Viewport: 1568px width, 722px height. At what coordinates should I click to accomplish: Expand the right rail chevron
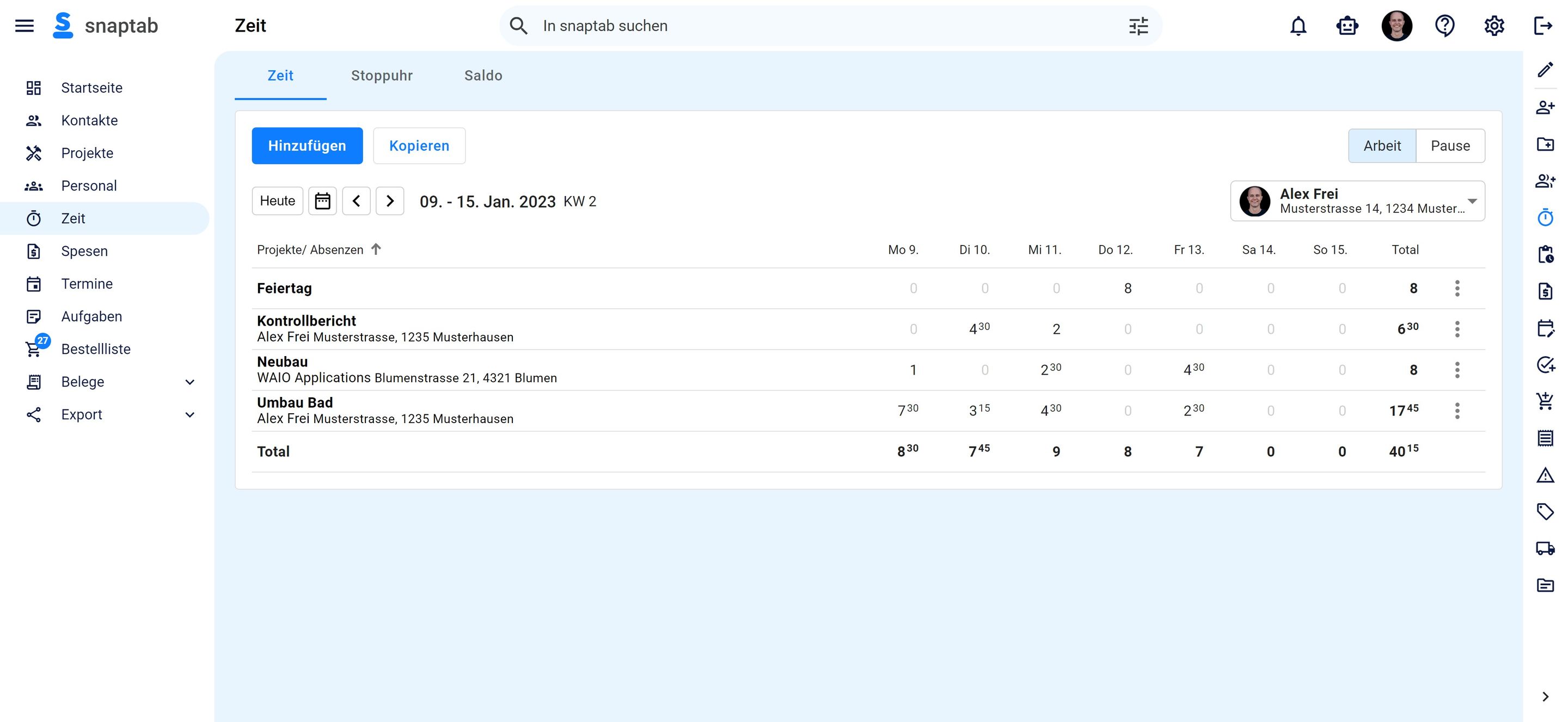(x=1545, y=696)
